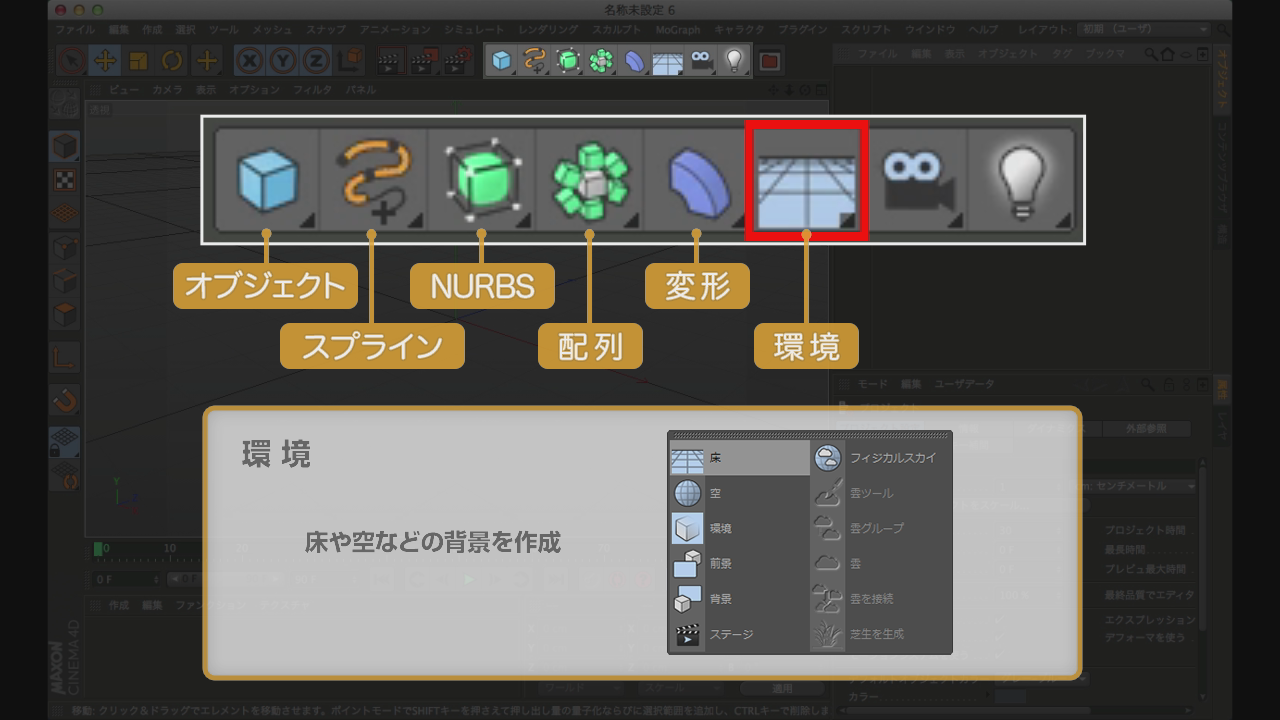The height and width of the screenshot is (720, 1280).
Task: Open the ファイル menu in the main menu bar
Action: click(x=76, y=31)
